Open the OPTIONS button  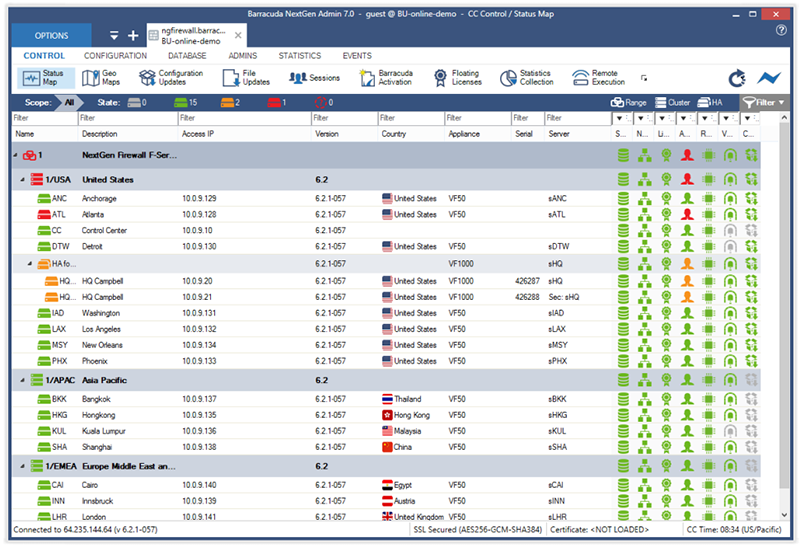coord(51,36)
